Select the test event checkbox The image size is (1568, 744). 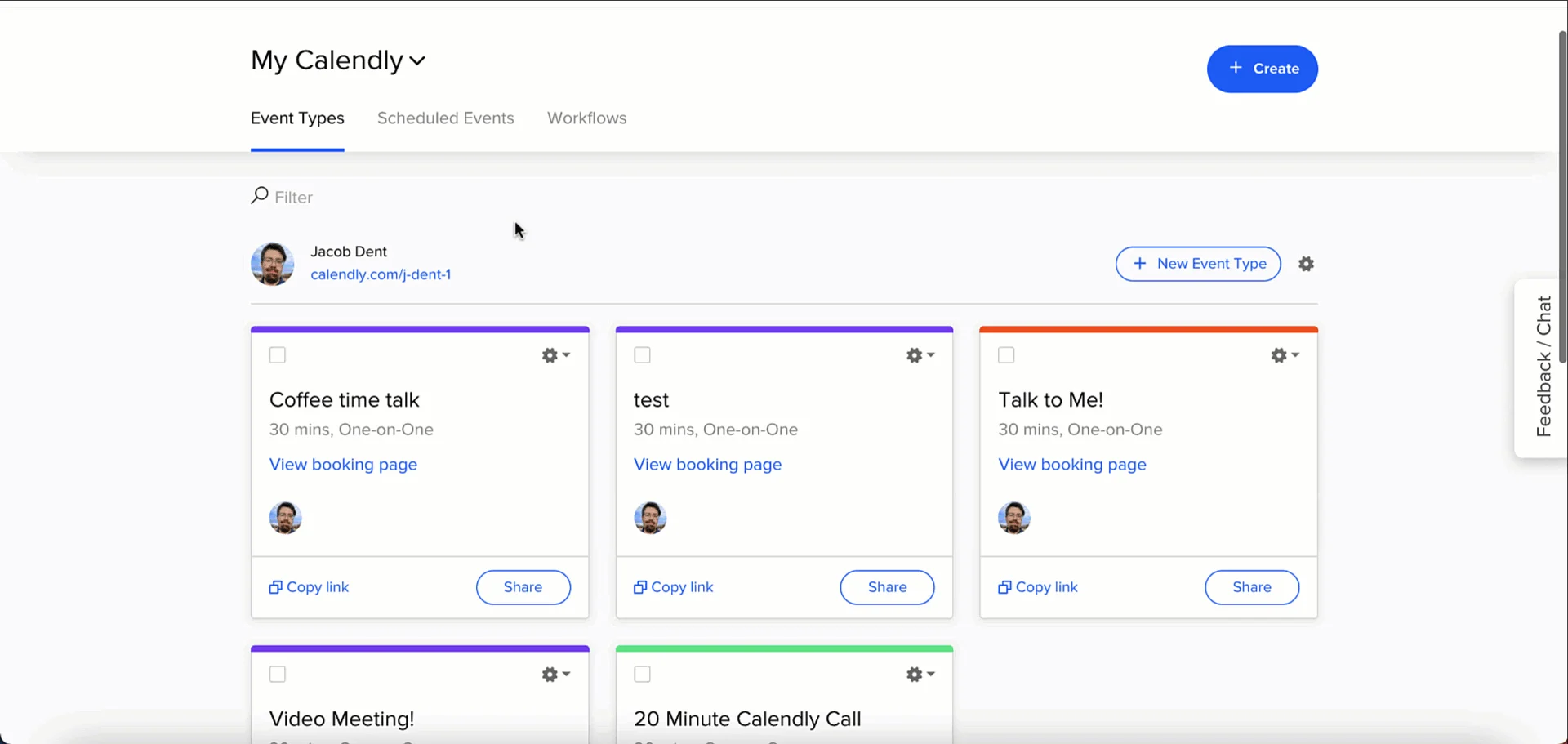[x=643, y=355]
